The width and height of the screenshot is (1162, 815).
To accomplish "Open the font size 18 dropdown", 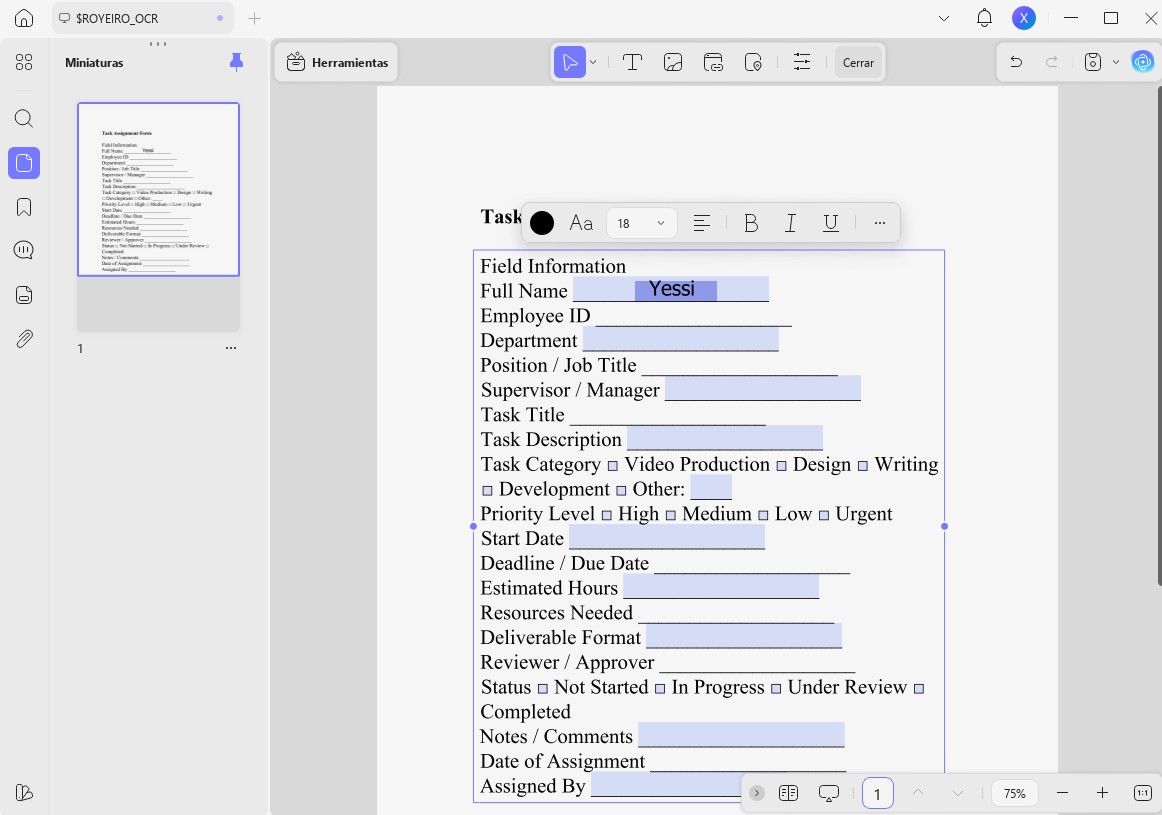I will coord(642,223).
